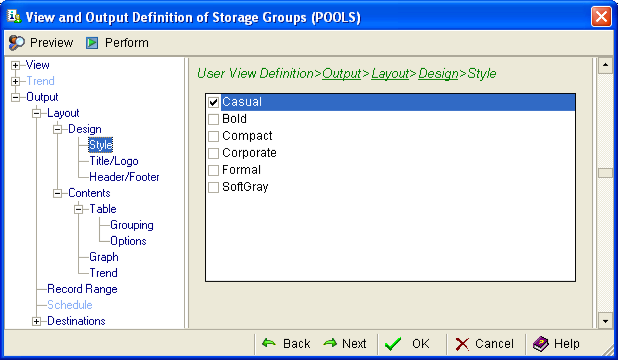Click the Preview magnifier icon

click(17, 43)
